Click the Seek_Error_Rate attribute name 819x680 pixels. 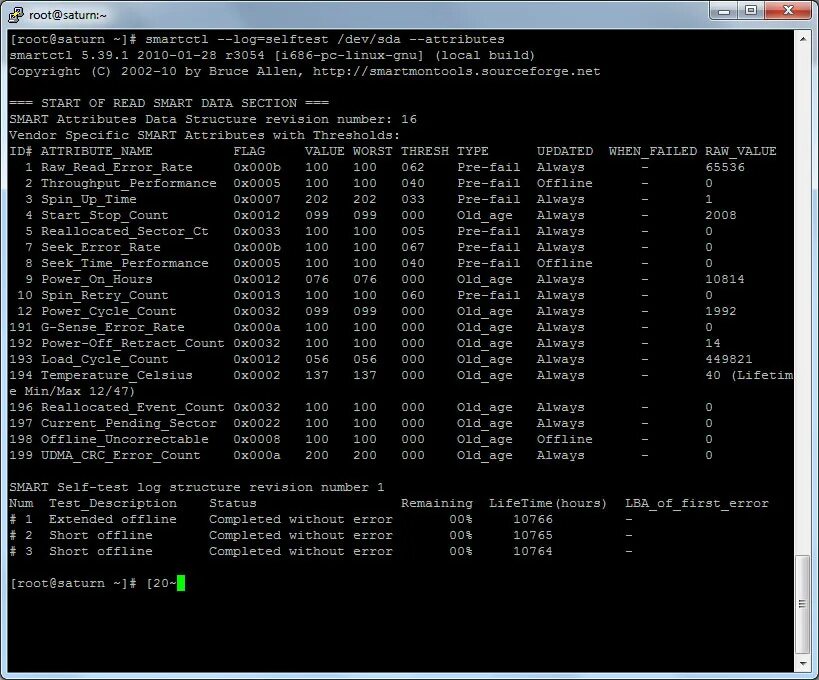100,248
